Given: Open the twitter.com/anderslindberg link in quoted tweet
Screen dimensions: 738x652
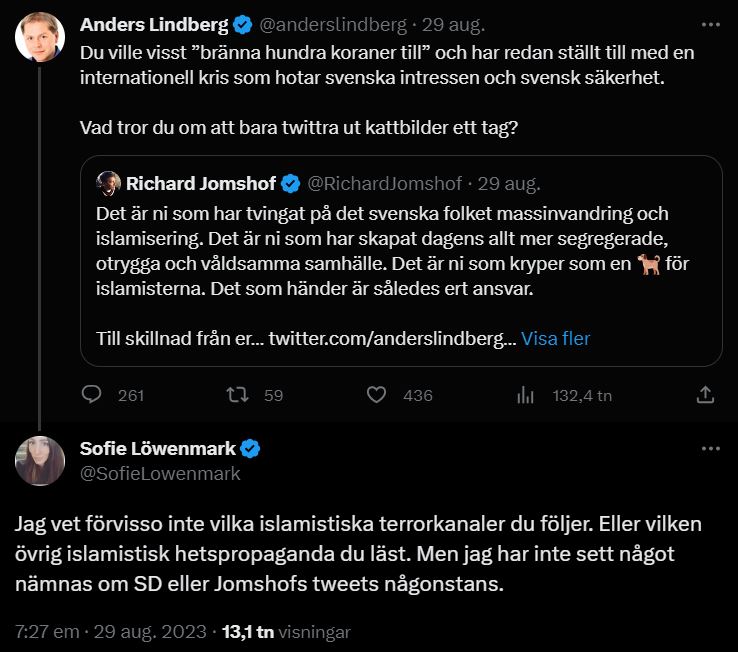Looking at the screenshot, I should click(392, 338).
